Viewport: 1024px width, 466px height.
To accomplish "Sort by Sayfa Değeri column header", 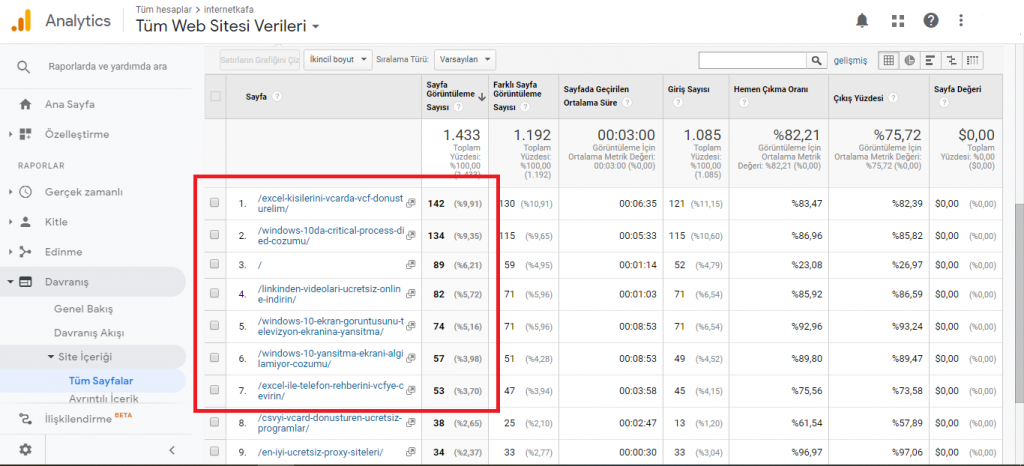I will 957,89.
